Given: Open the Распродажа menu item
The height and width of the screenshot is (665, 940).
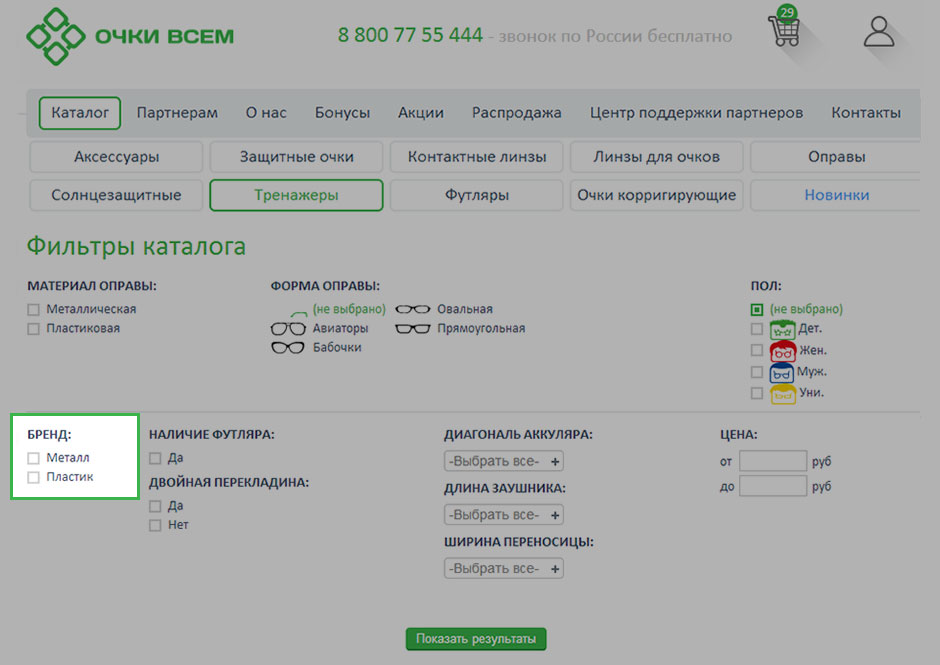Looking at the screenshot, I should 516,113.
